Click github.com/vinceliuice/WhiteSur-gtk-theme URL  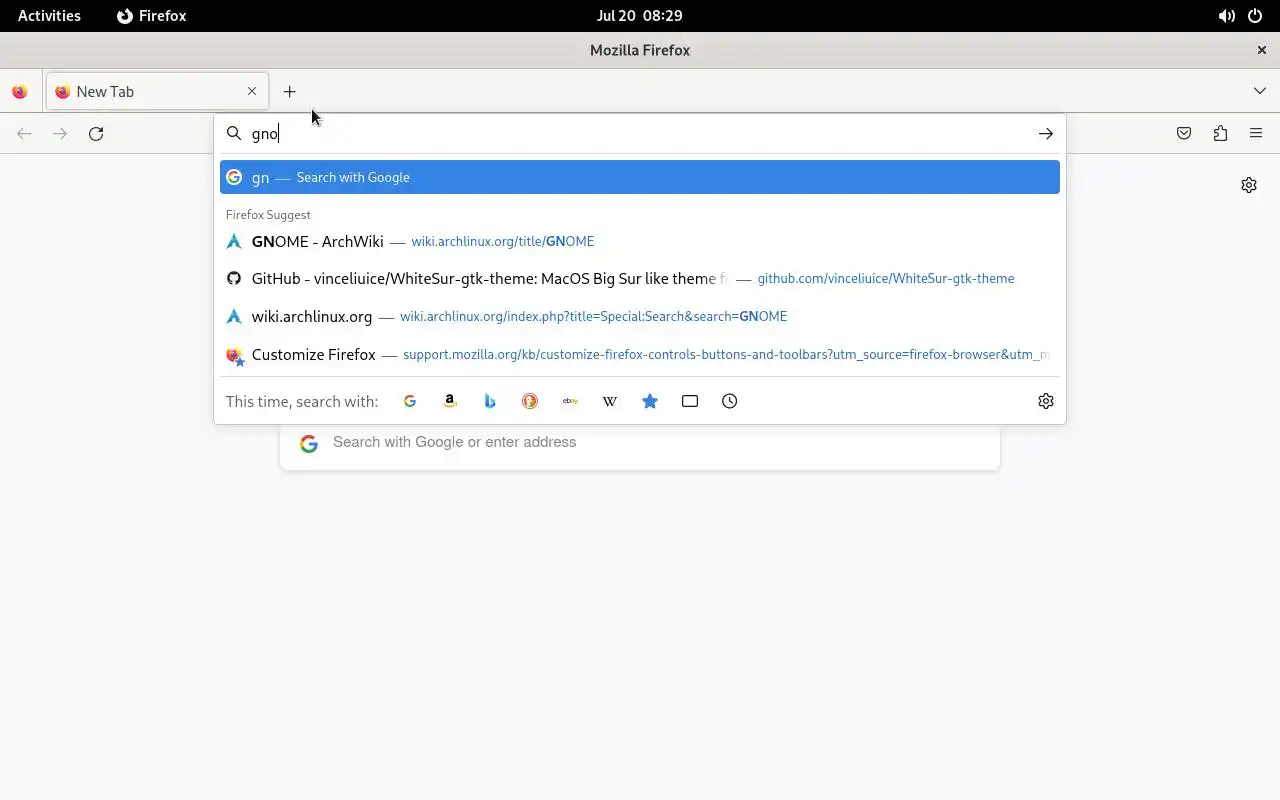click(x=886, y=278)
